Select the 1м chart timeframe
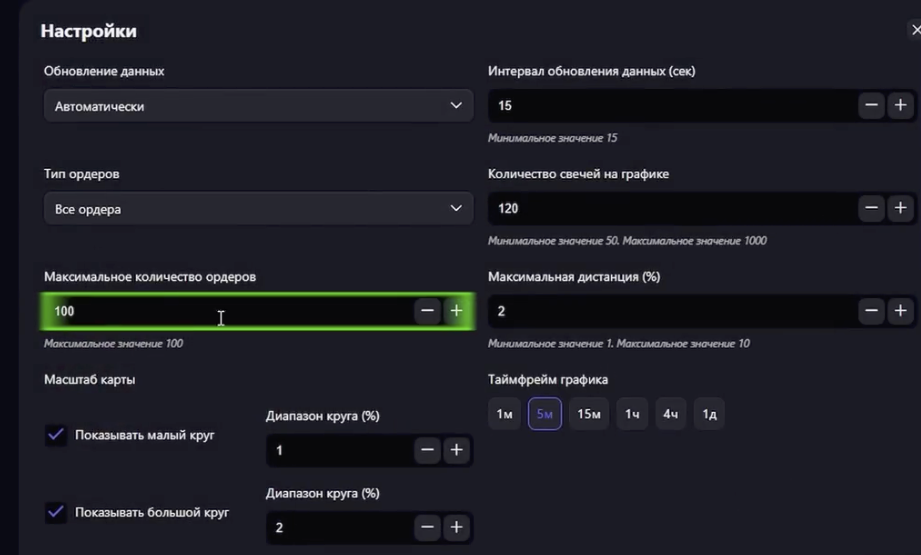Viewport: 921px width, 555px height. tap(505, 413)
